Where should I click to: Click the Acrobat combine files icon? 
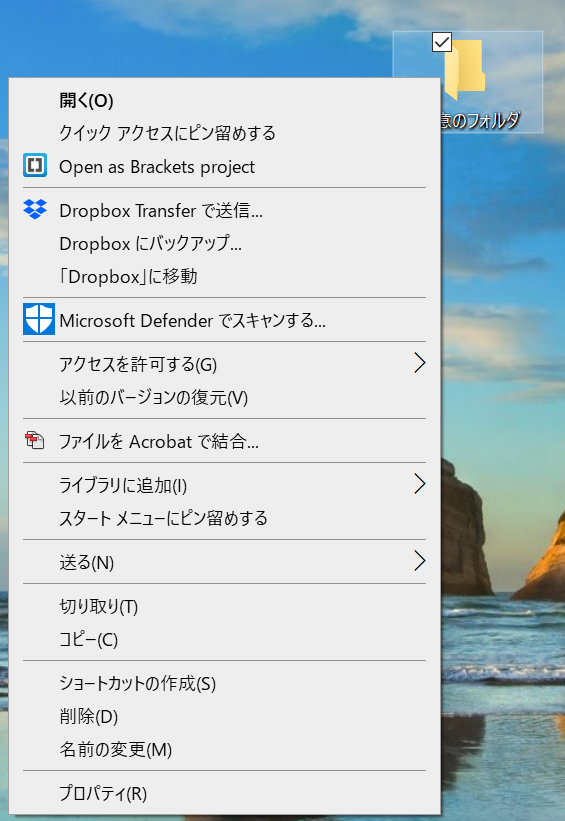click(x=35, y=440)
